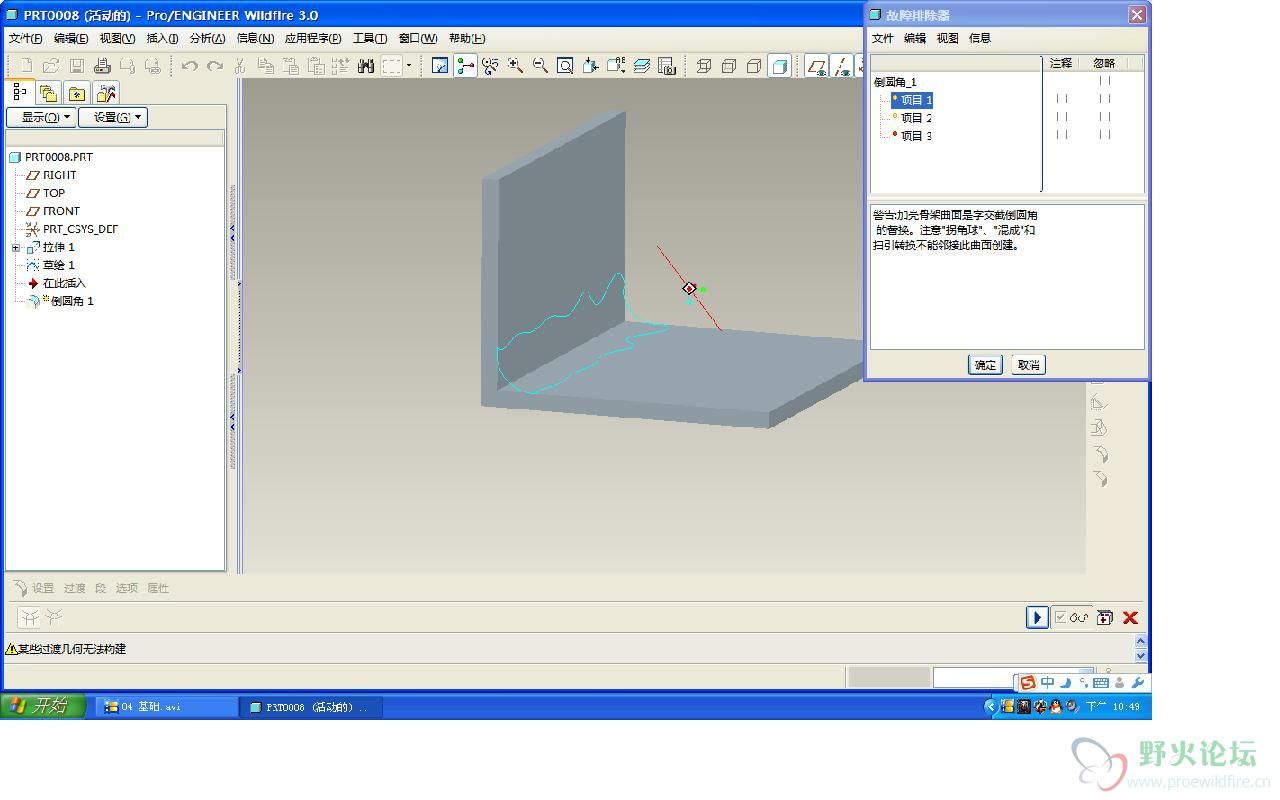Image resolution: width=1280 pixels, height=800 pixels.
Task: Click the red X cancel feature icon
Action: pos(1130,618)
